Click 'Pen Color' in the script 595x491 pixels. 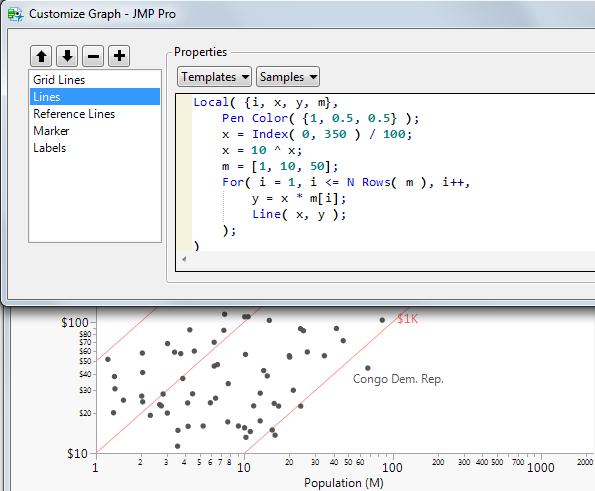click(255, 118)
